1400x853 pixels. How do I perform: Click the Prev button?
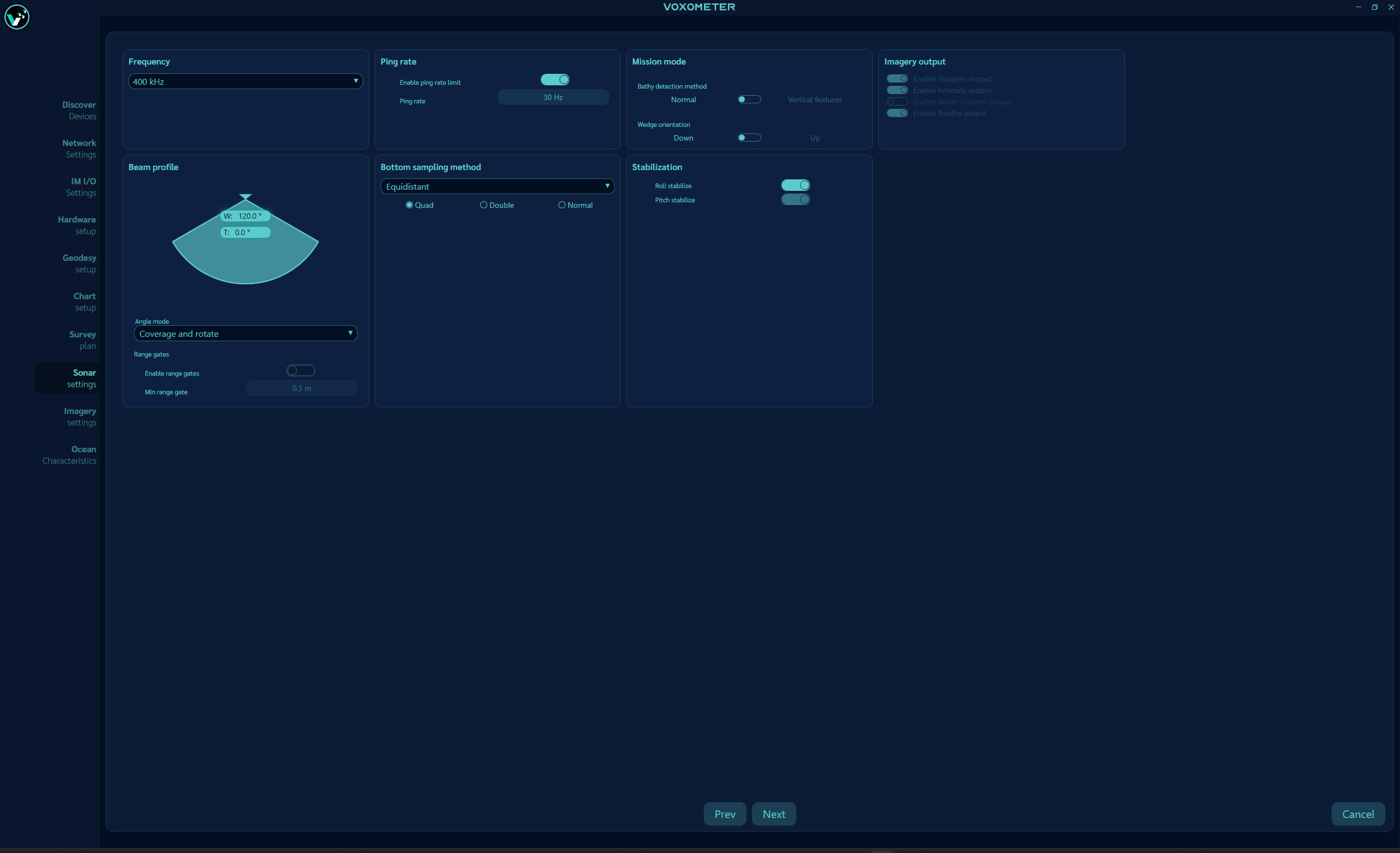[725, 814]
